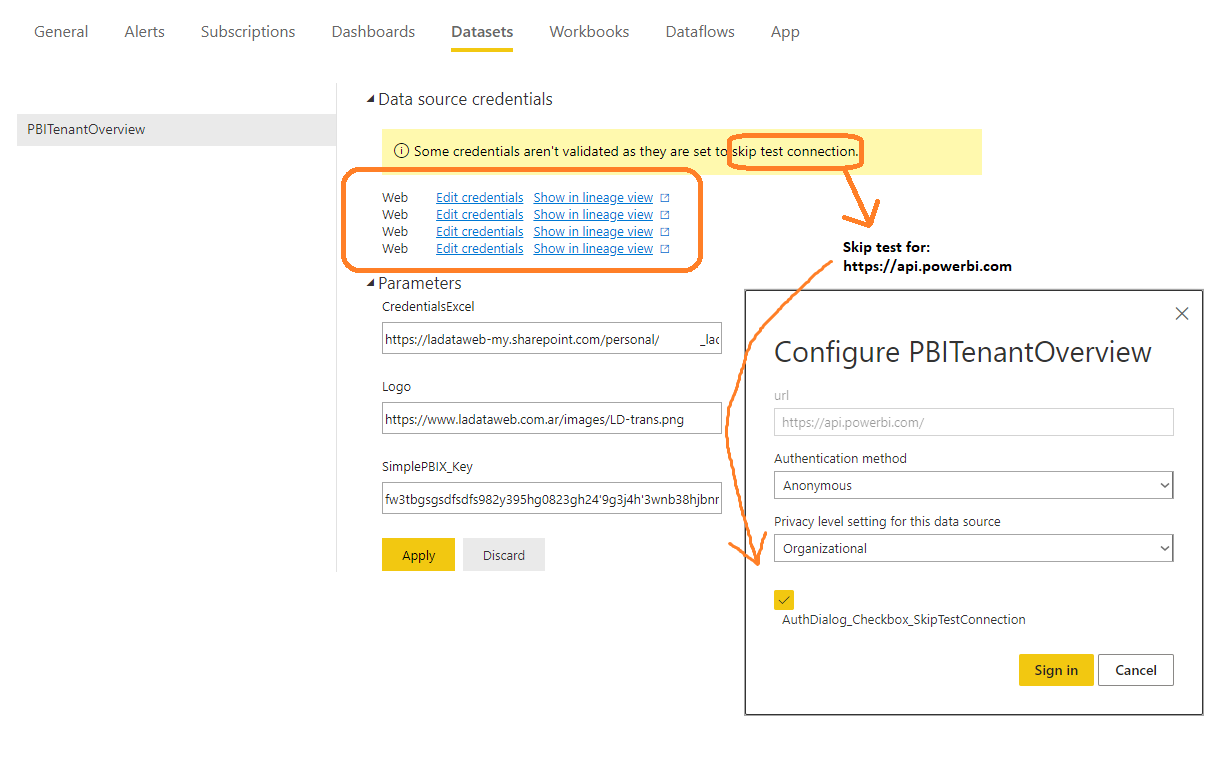
Task: Click external link icon on third Web row
Action: (665, 232)
